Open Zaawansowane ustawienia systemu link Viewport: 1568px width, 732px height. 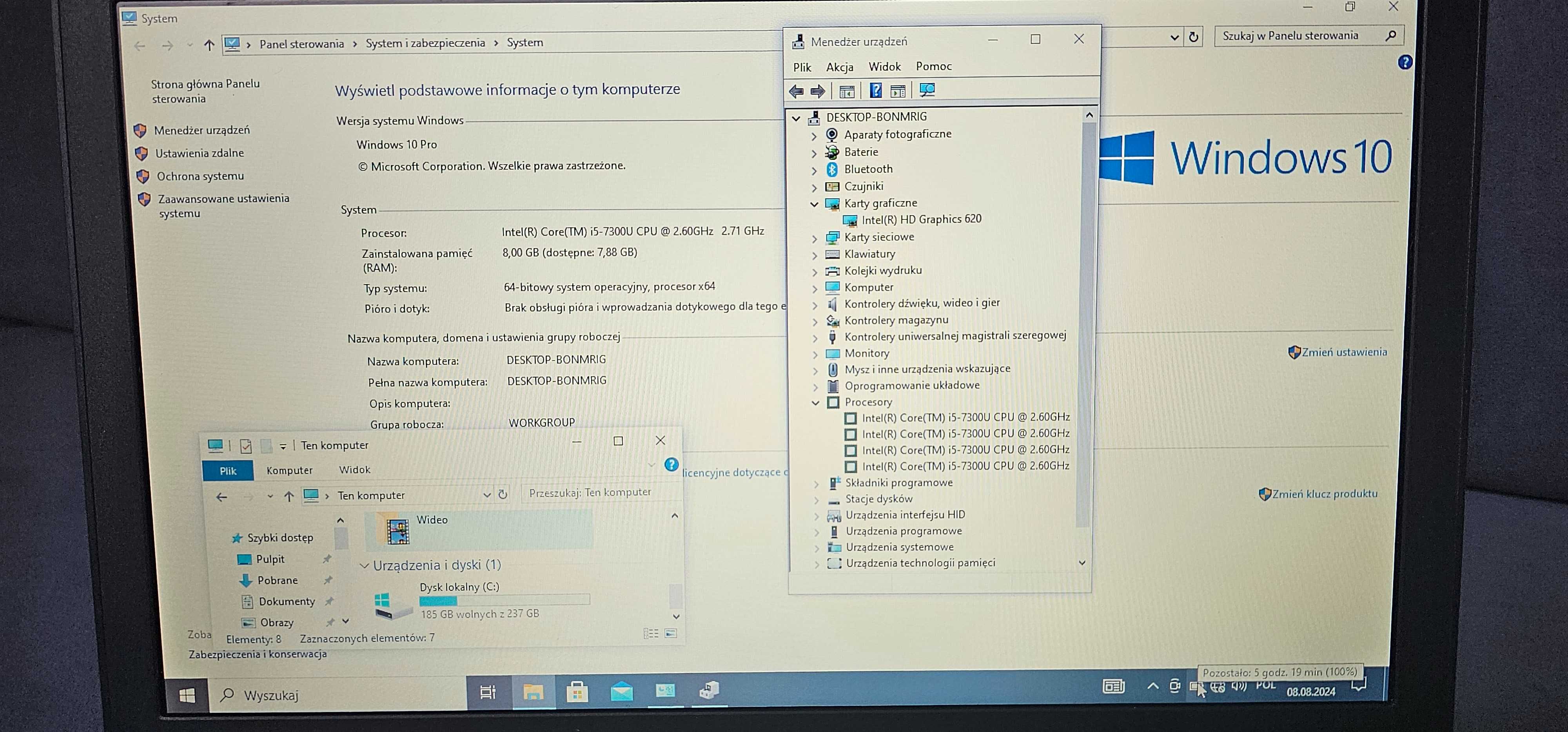point(223,206)
